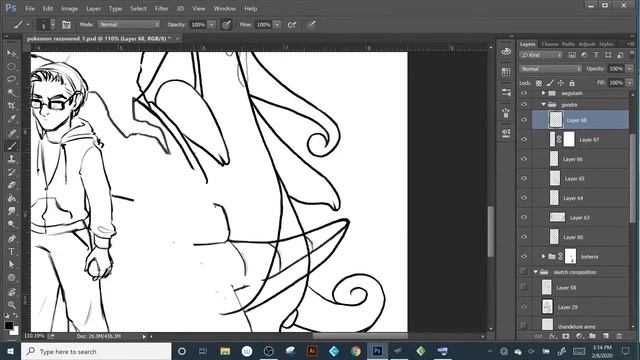The height and width of the screenshot is (360, 640).
Task: Select the Rotate View tool
Action: pos(11,292)
